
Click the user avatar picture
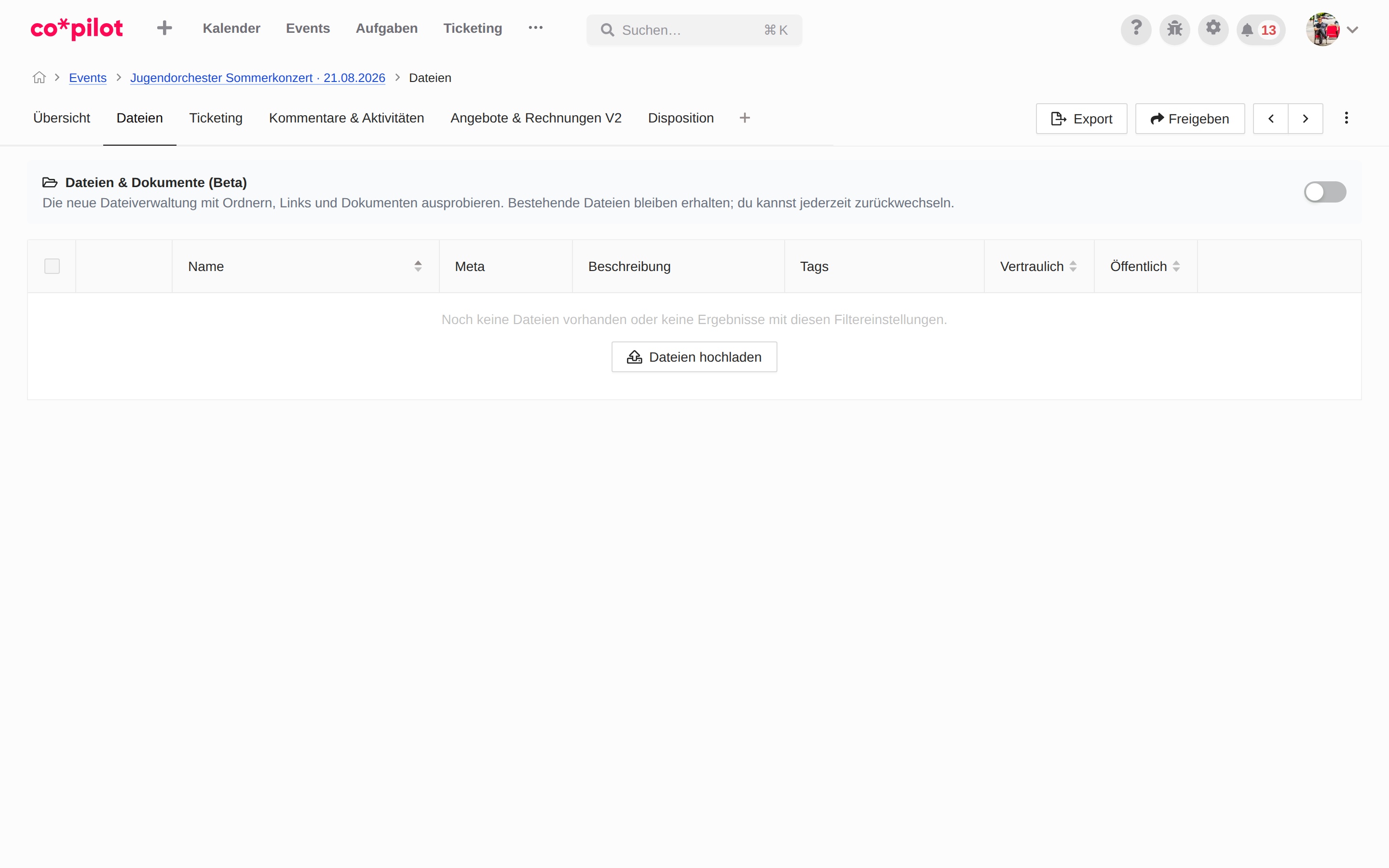[x=1322, y=29]
